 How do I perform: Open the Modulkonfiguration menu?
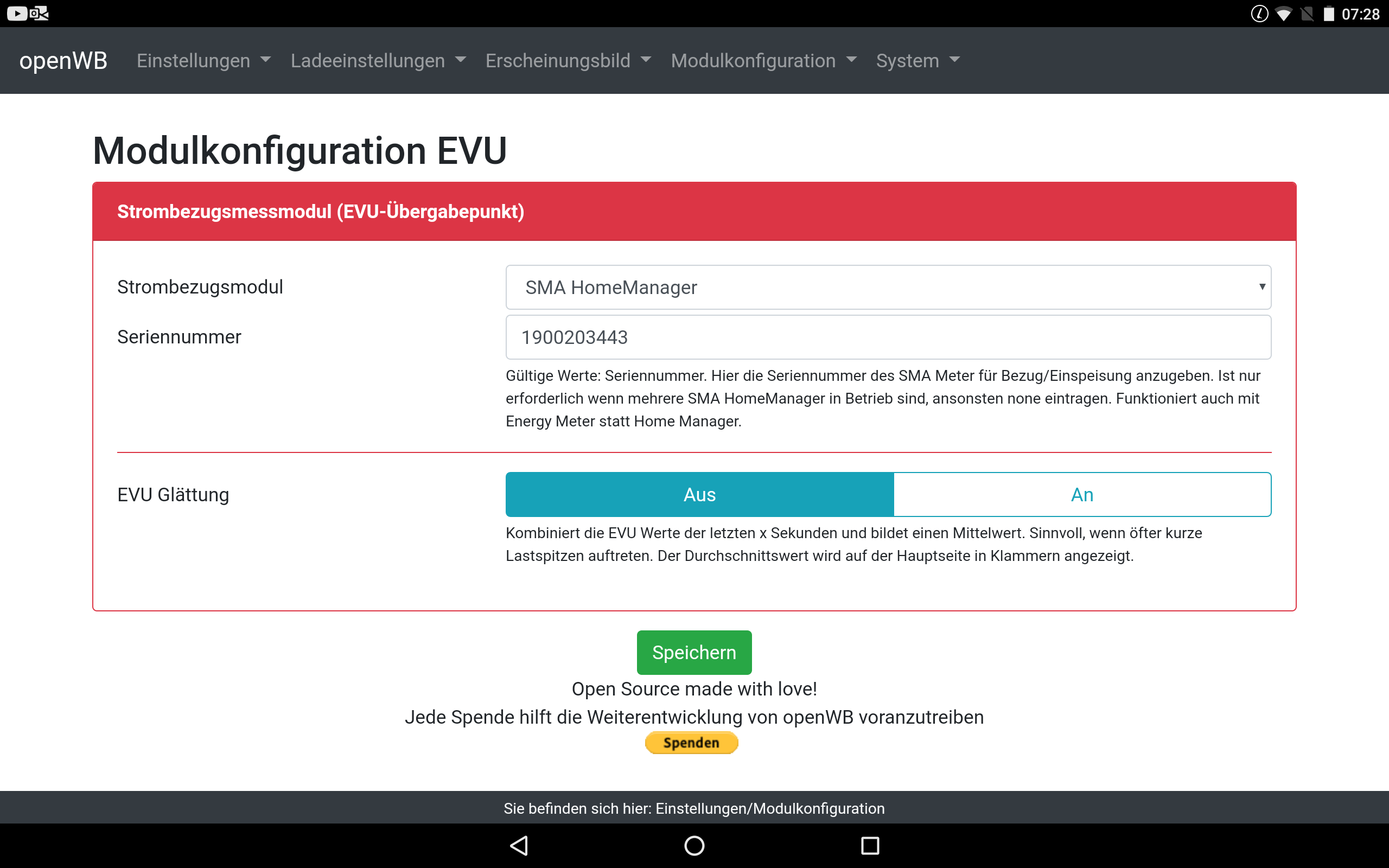tap(763, 60)
